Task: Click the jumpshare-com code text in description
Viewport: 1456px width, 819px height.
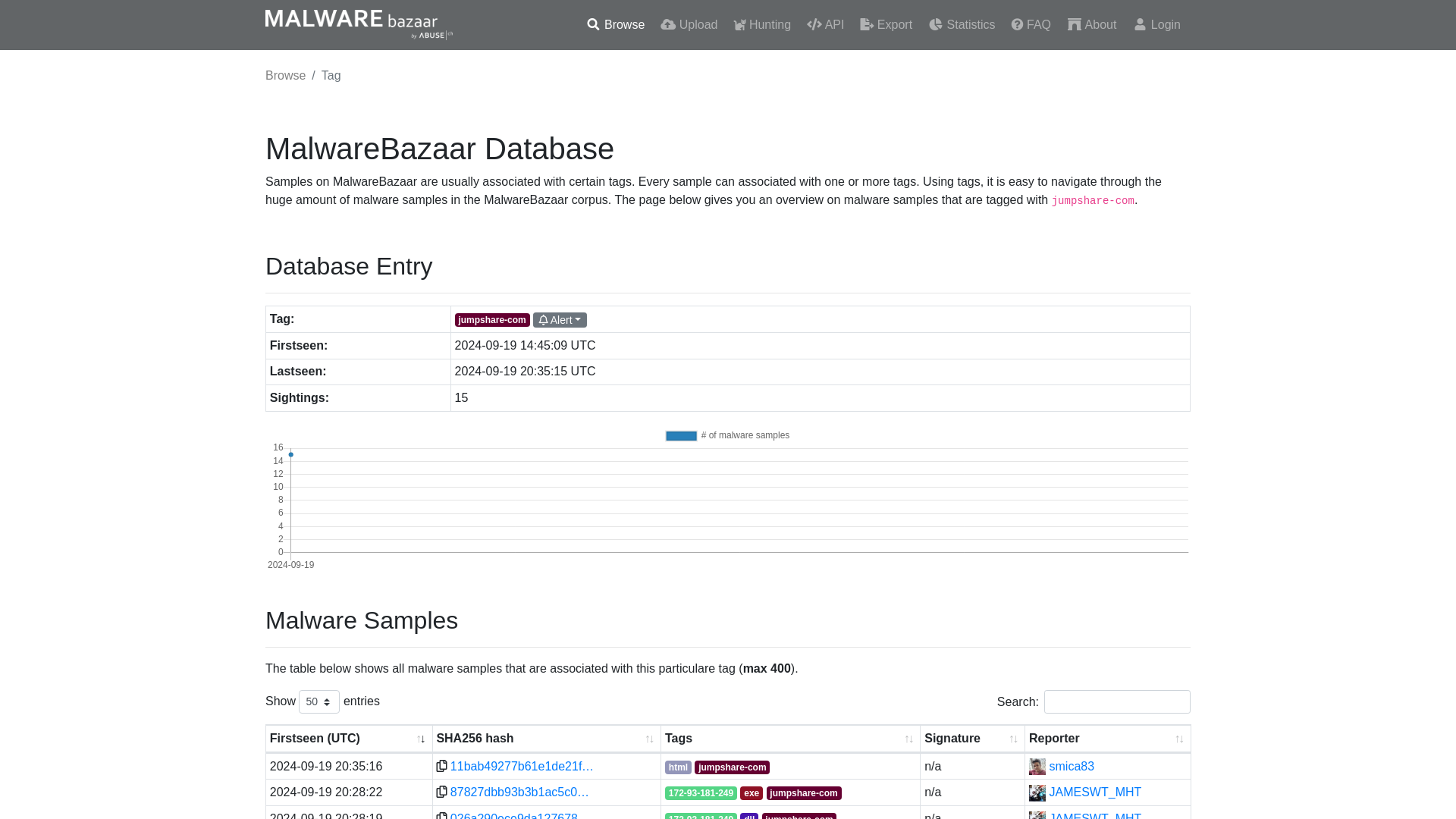Action: click(1093, 201)
